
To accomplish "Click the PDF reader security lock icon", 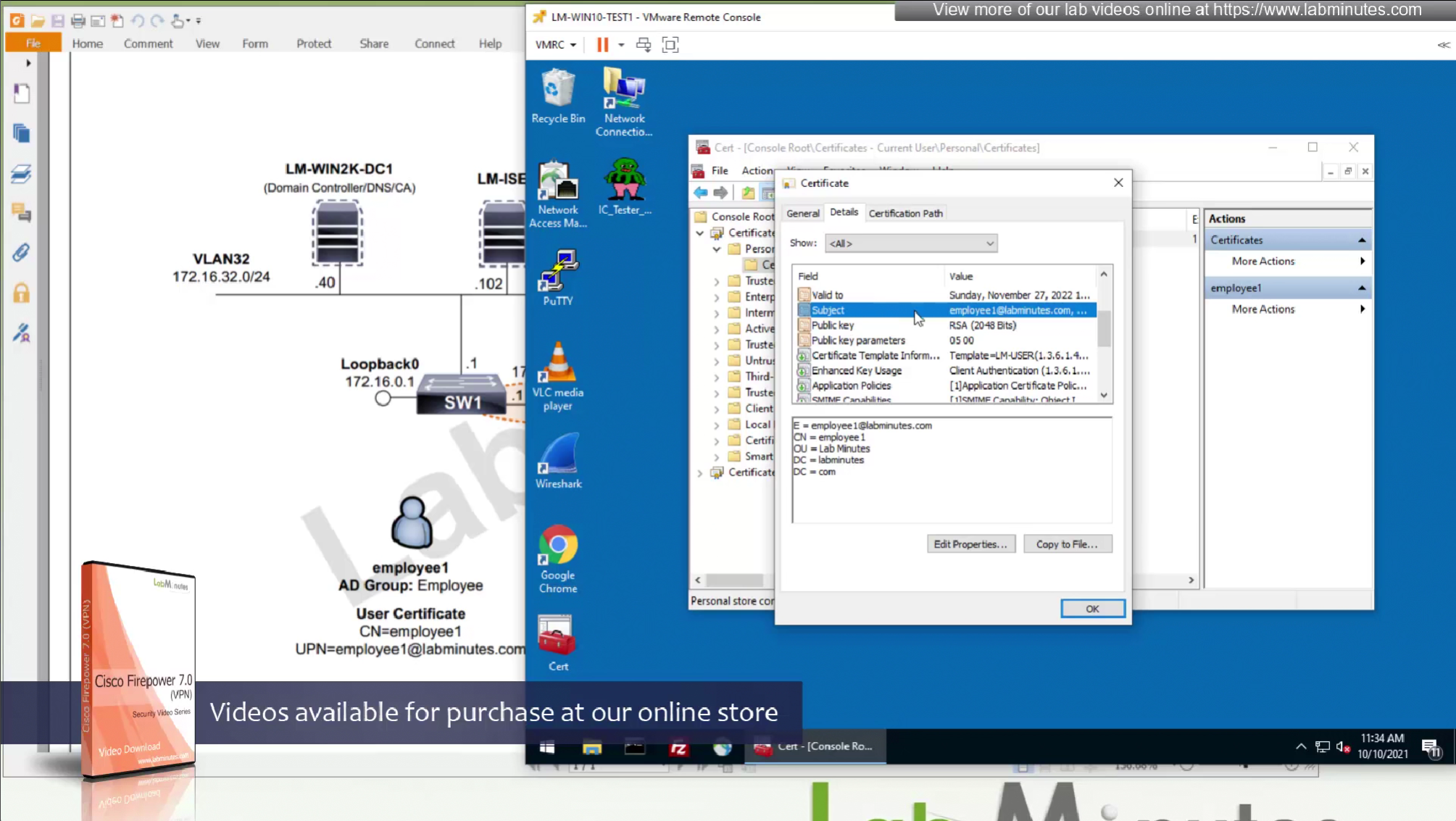I will pos(22,293).
